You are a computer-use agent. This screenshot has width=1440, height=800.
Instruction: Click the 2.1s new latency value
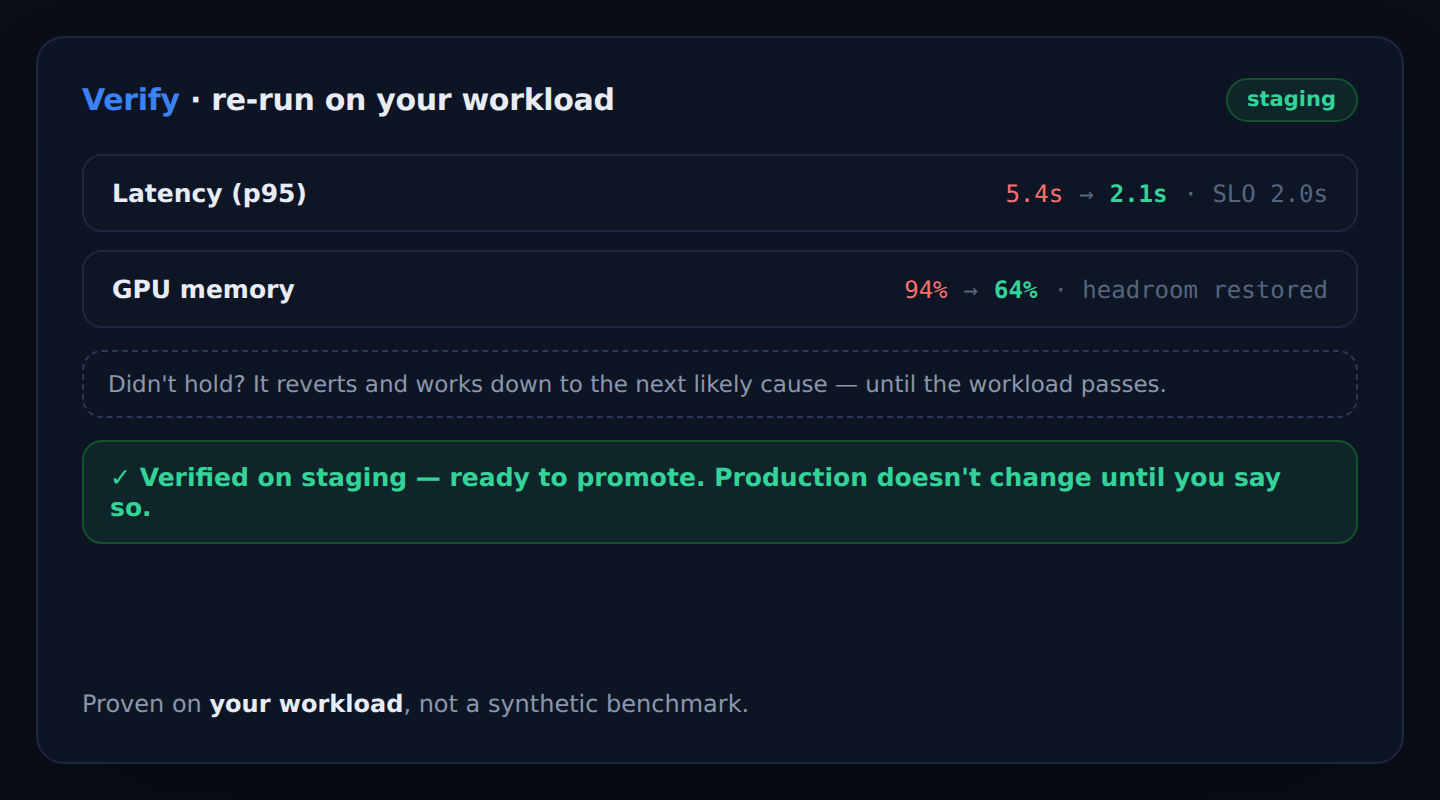point(1138,194)
